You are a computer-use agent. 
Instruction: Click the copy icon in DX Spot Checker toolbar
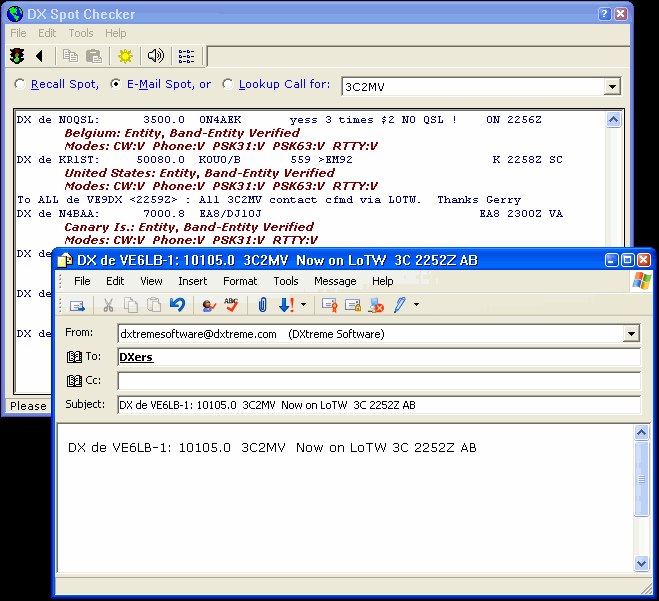pyautogui.click(x=70, y=55)
